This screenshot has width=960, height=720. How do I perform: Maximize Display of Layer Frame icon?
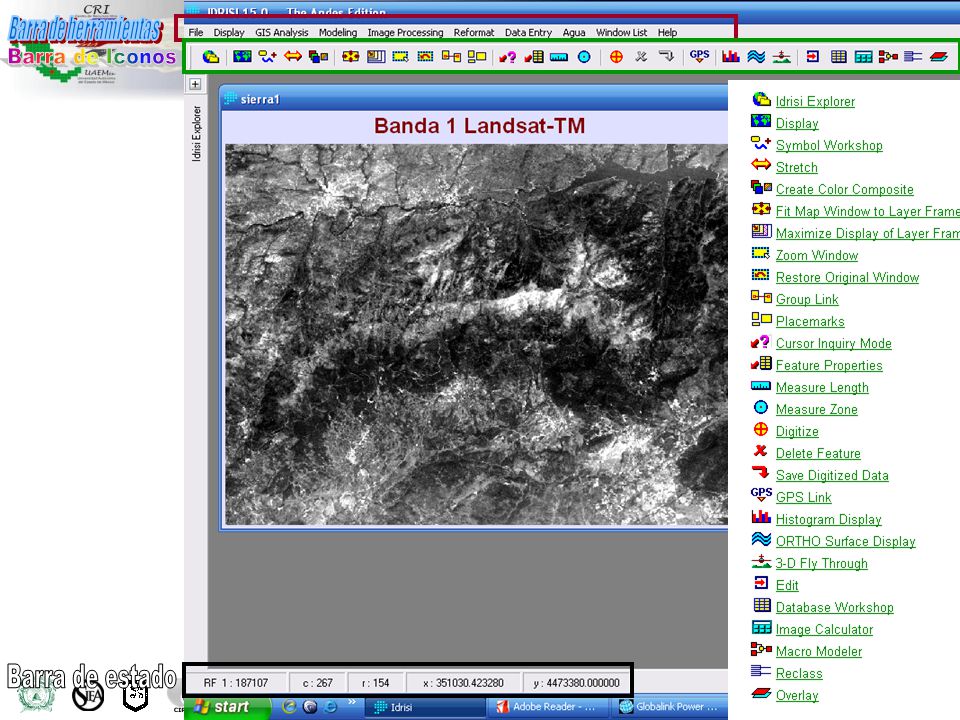pyautogui.click(x=376, y=57)
